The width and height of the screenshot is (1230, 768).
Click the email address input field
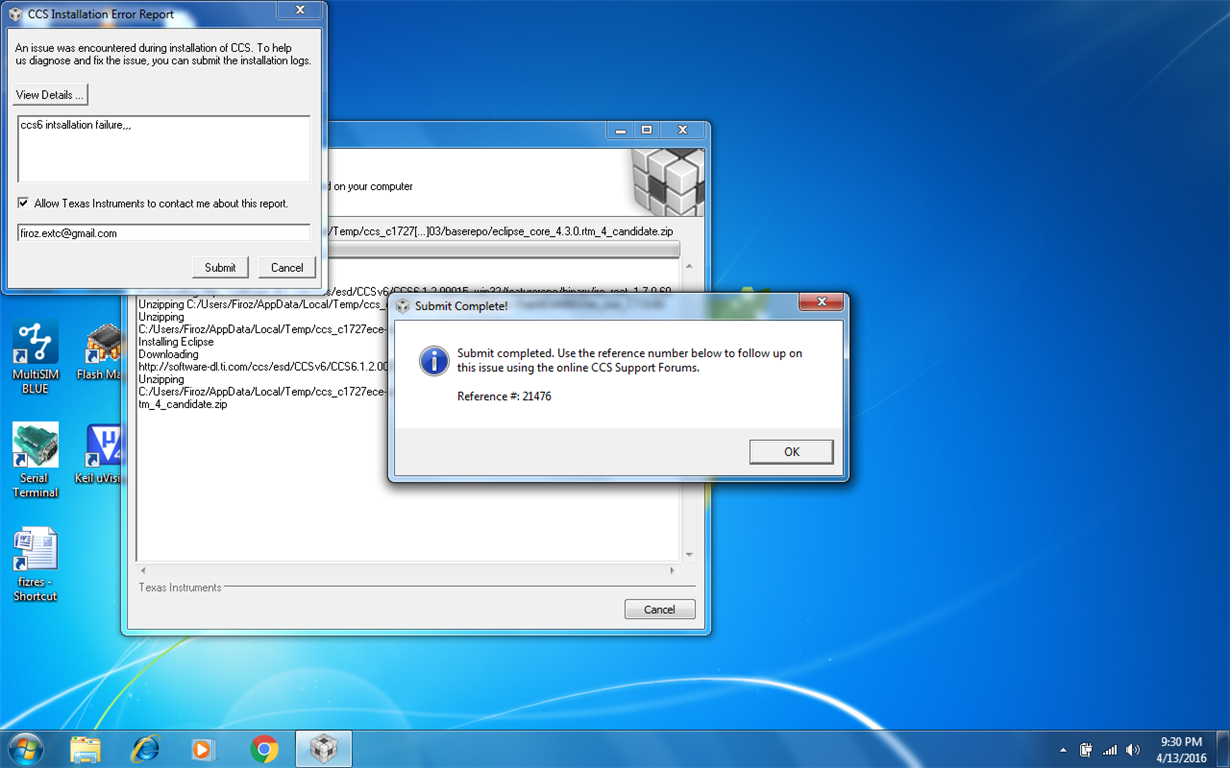(x=164, y=233)
